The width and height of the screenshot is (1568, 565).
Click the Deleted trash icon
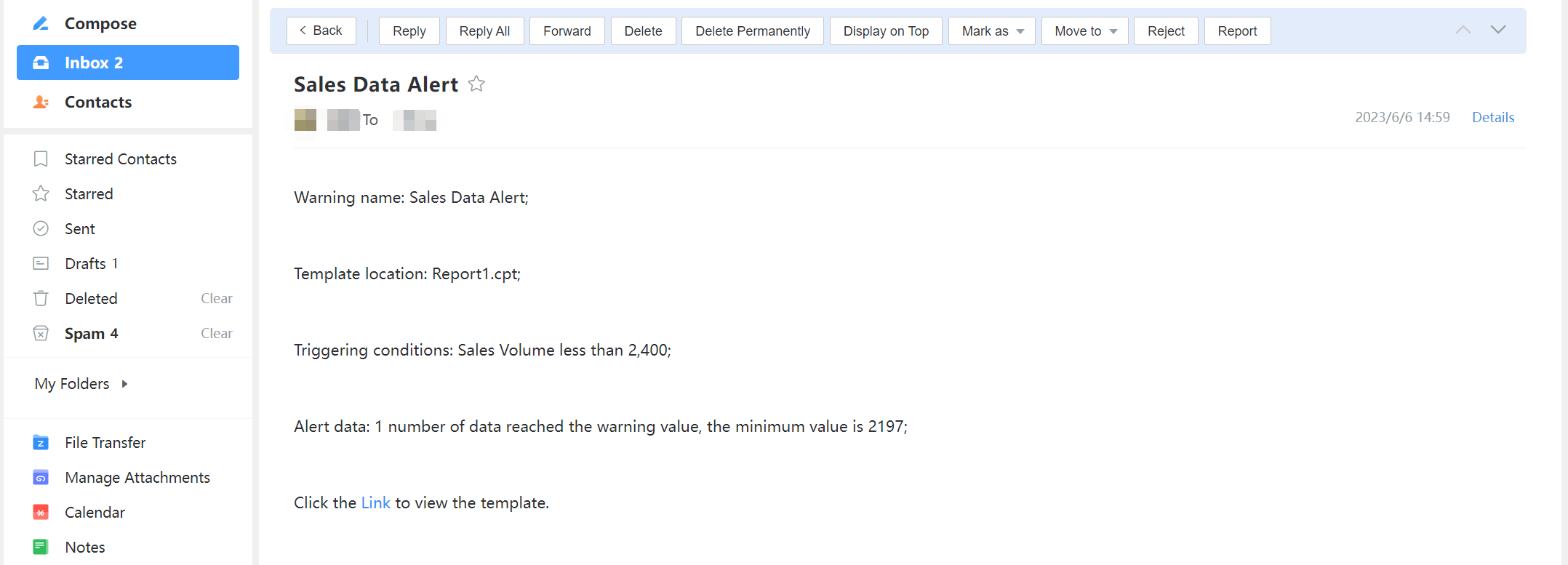coord(41,298)
